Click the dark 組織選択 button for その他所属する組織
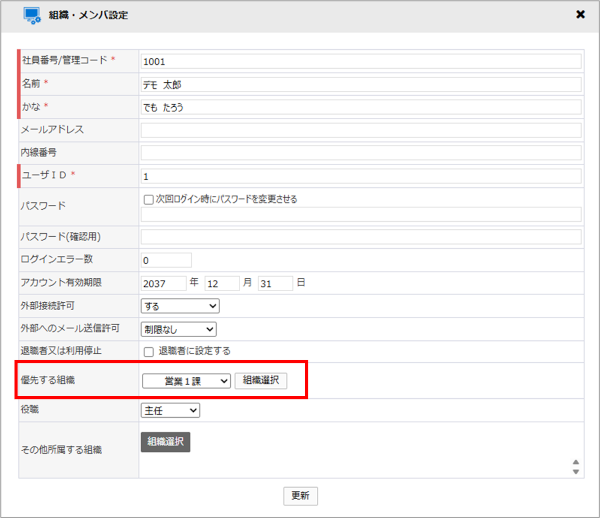Image resolution: width=600 pixels, height=518 pixels. click(165, 442)
